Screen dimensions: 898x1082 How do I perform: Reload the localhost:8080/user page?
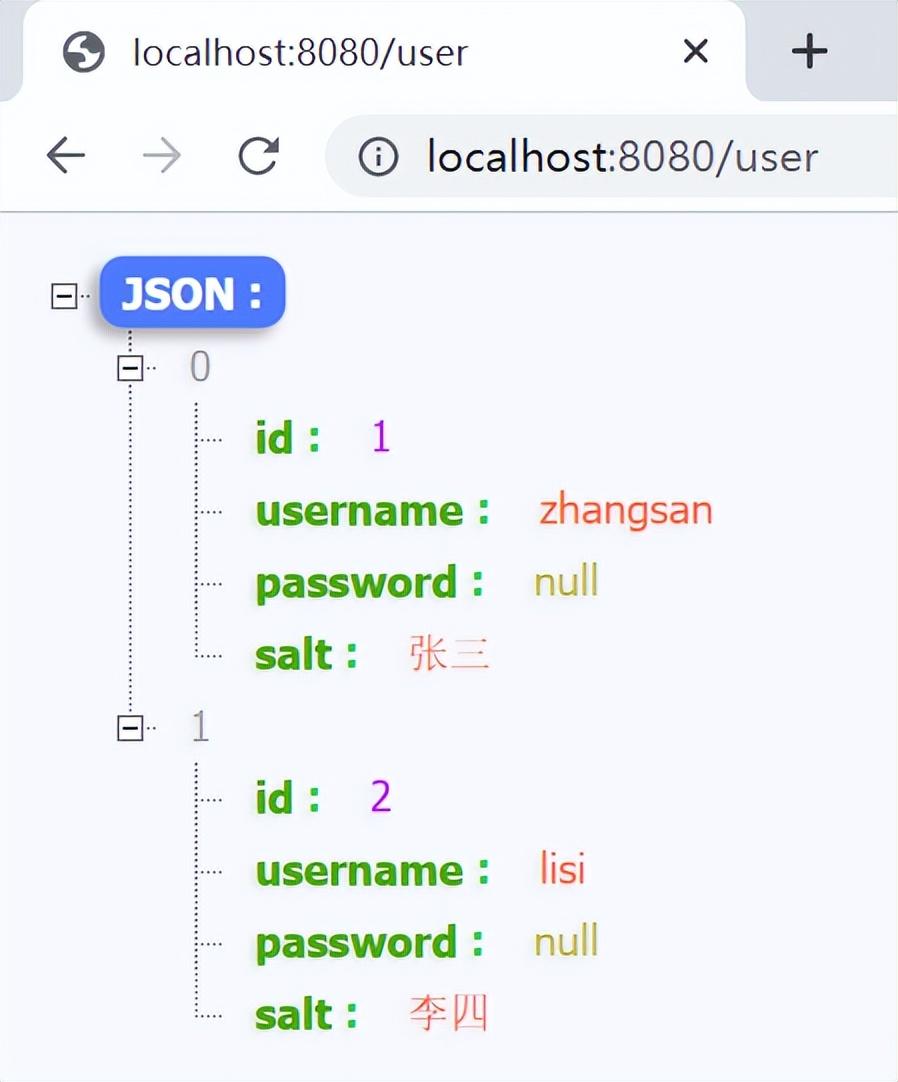(x=258, y=156)
